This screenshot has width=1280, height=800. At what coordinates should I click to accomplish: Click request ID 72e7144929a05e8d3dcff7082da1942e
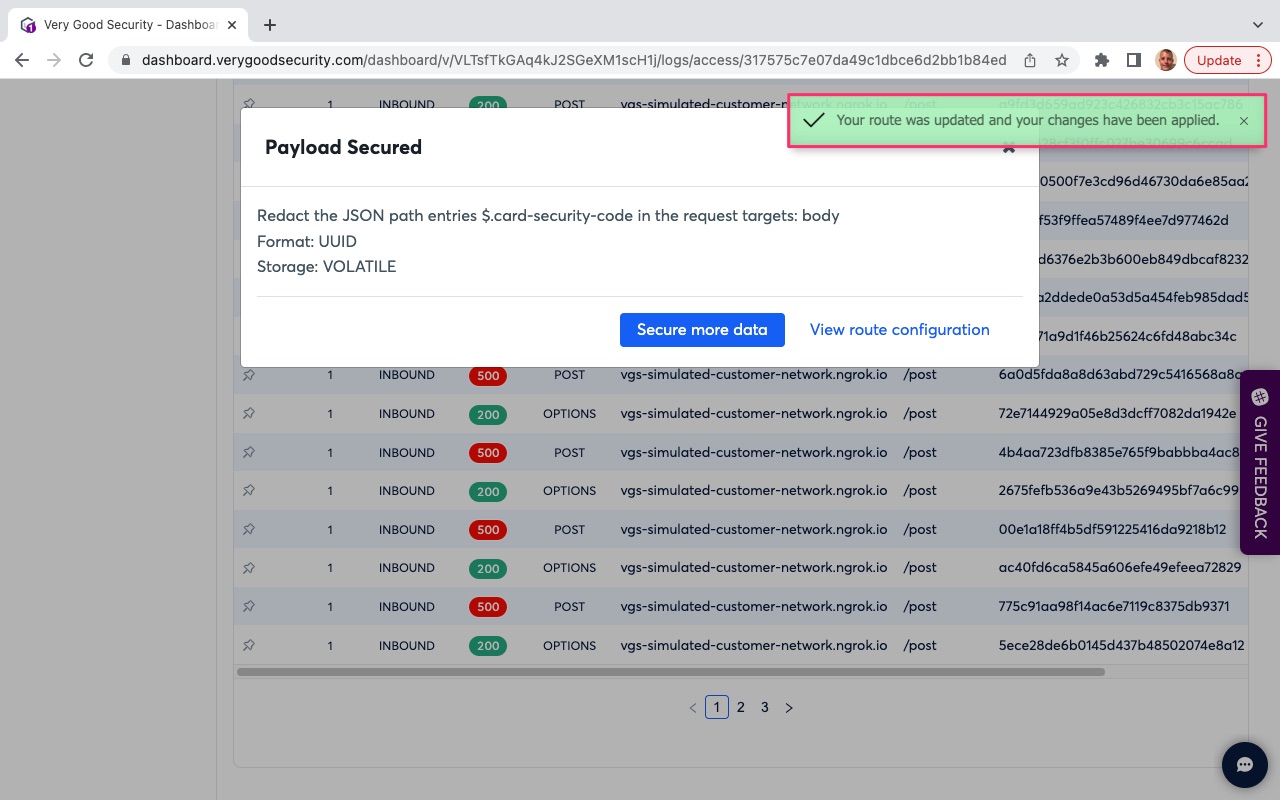1117,414
